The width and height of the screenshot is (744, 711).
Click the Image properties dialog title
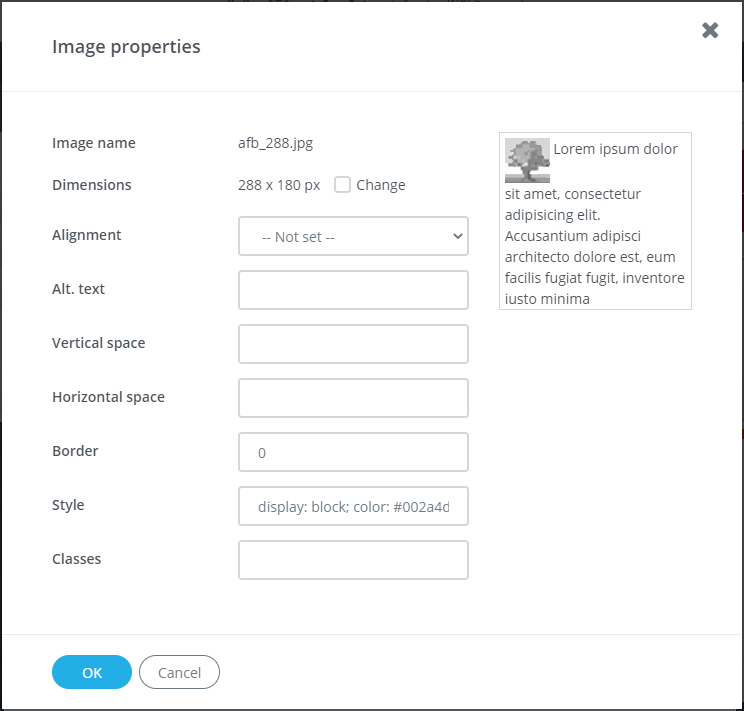(126, 47)
